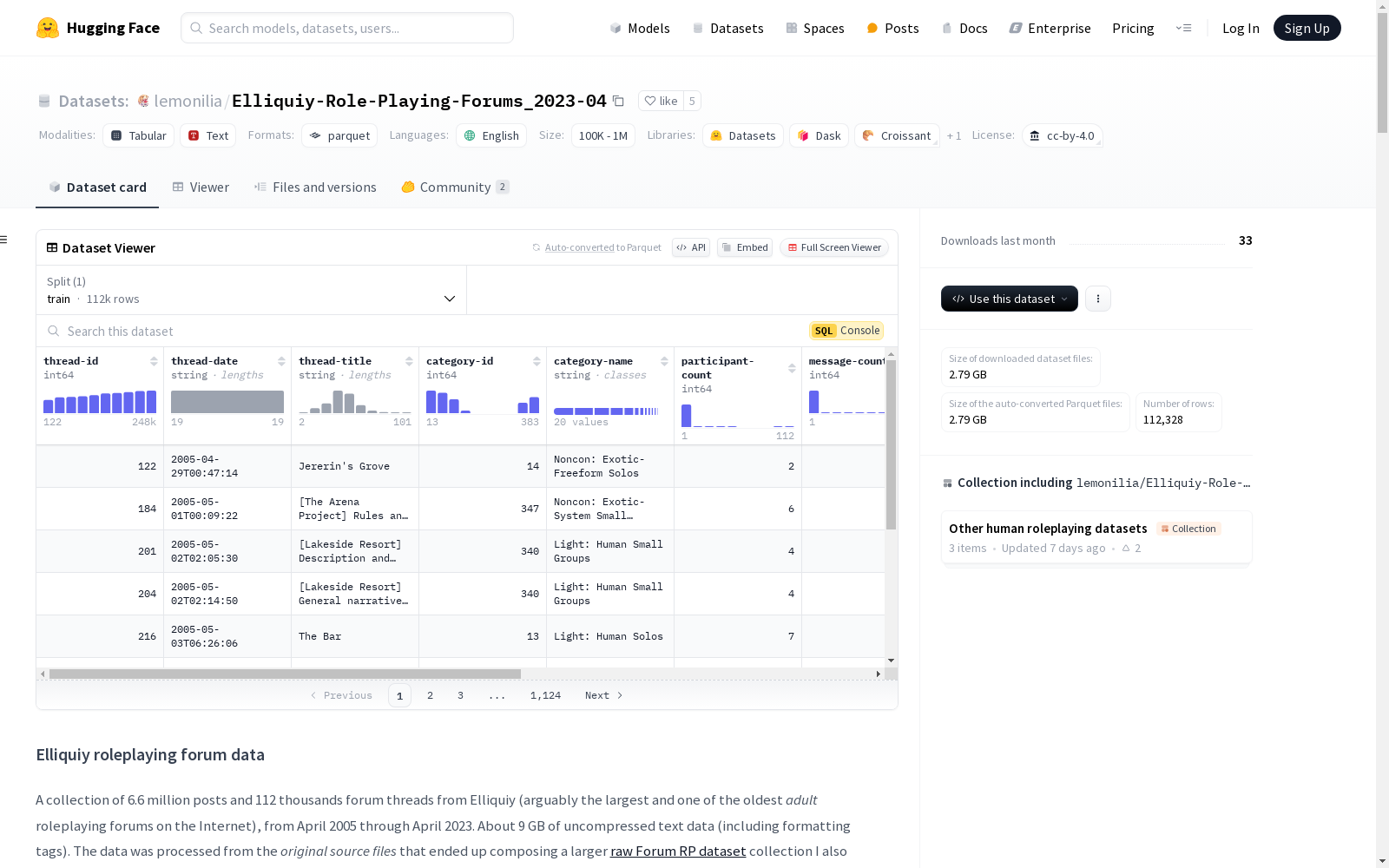Open the Auto-converted to Parquet link
This screenshot has height=868, width=1389.
tap(579, 247)
